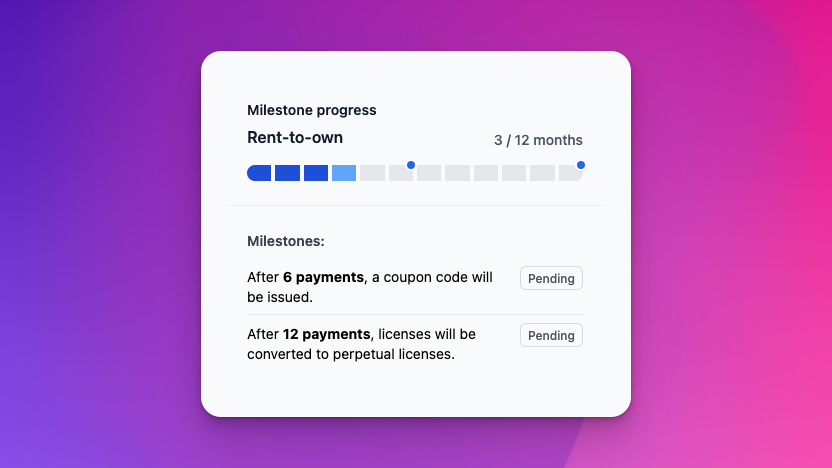Click the "Rent-to-own" heading

[295, 138]
